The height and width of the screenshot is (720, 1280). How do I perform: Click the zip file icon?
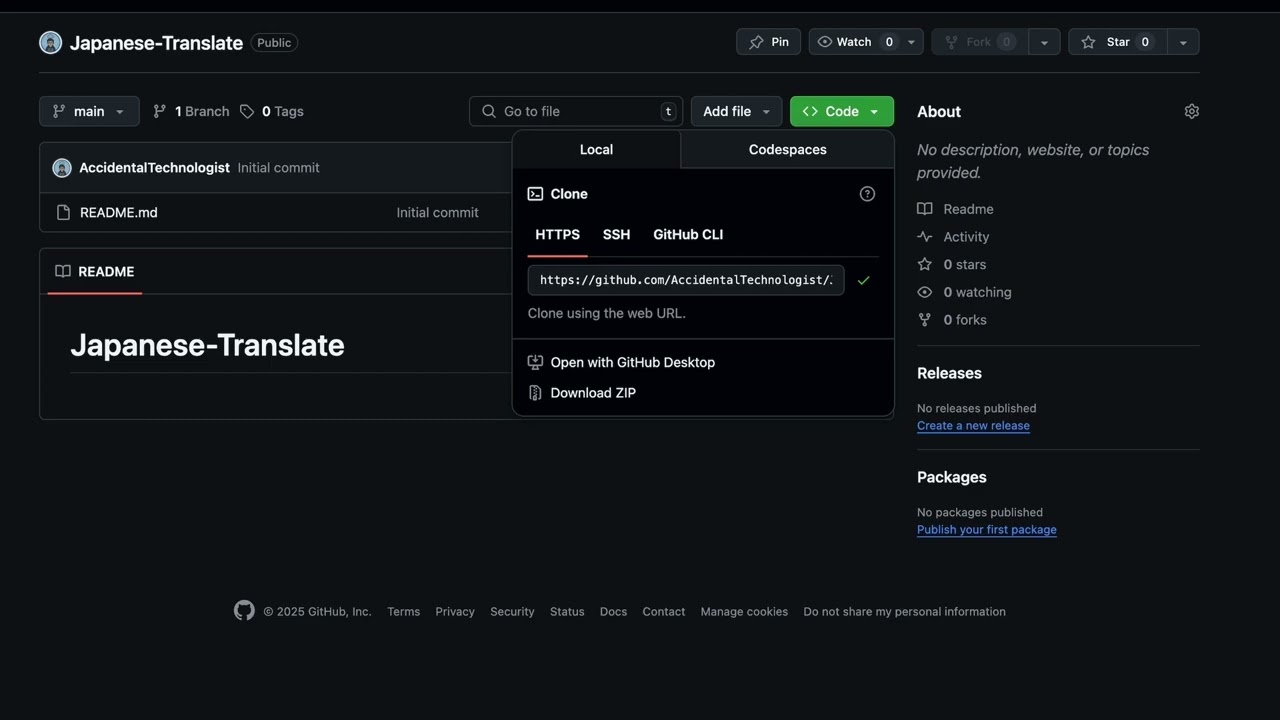[x=535, y=392]
